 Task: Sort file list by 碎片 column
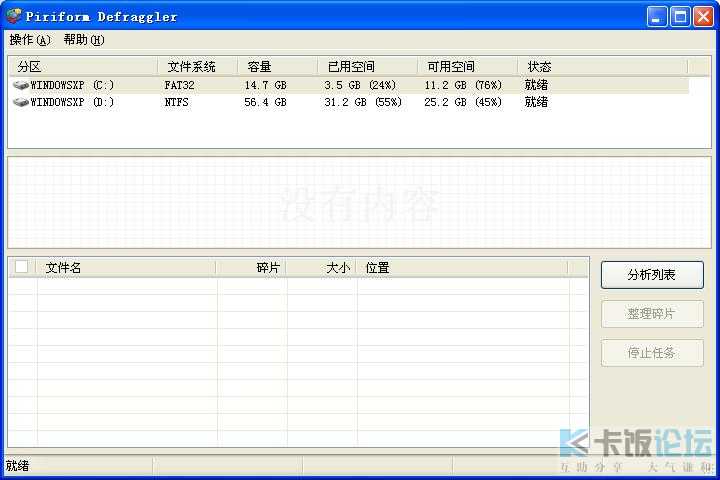click(x=251, y=268)
